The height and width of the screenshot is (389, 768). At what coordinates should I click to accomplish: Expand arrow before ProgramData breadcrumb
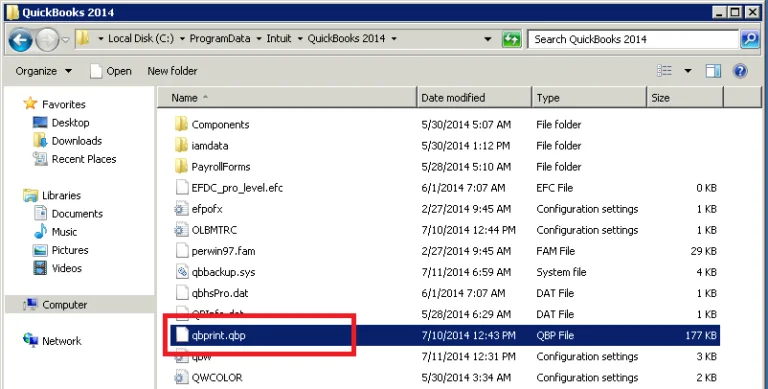click(x=182, y=39)
